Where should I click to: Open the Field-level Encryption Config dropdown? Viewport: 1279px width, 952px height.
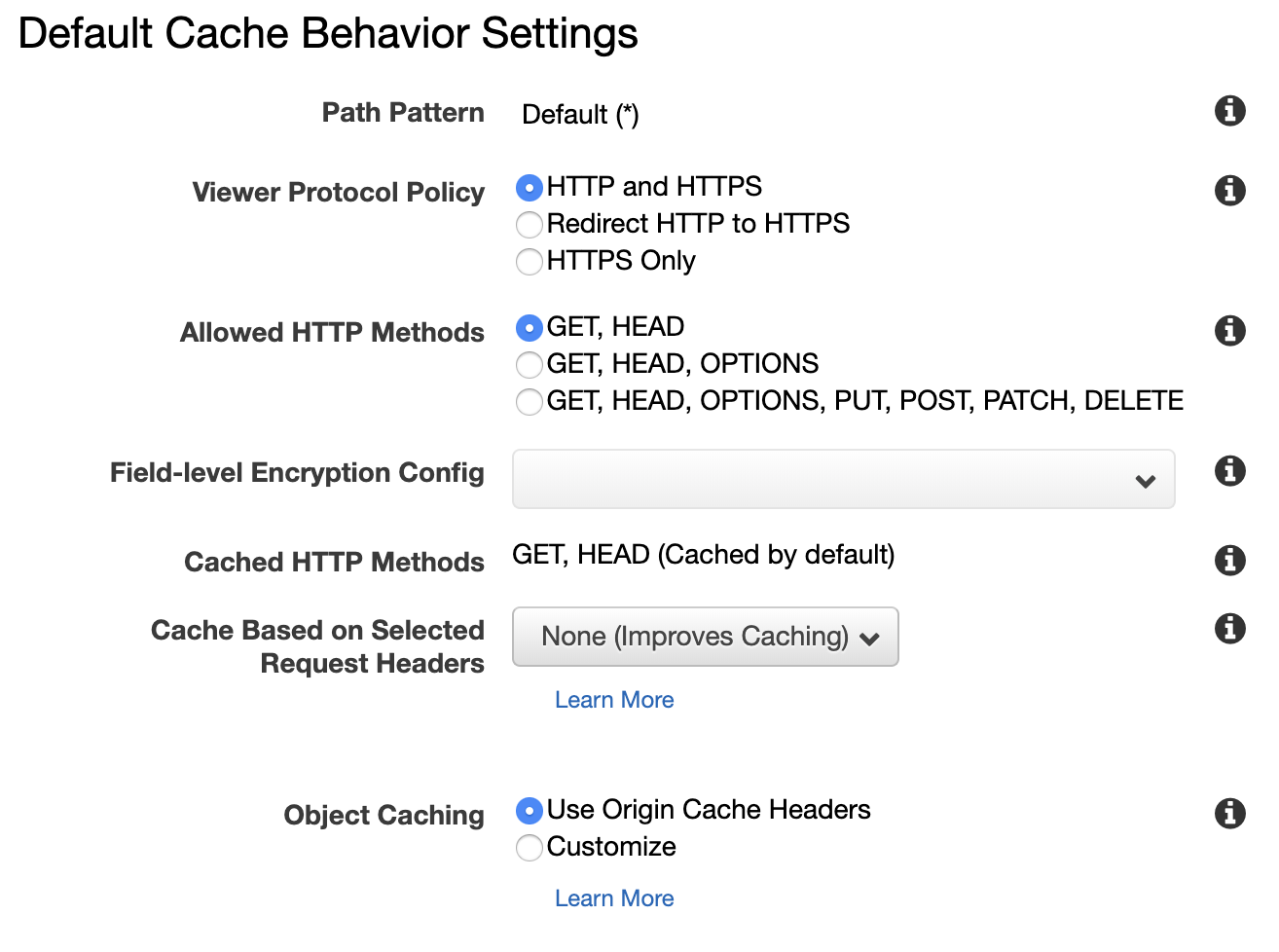[x=843, y=479]
